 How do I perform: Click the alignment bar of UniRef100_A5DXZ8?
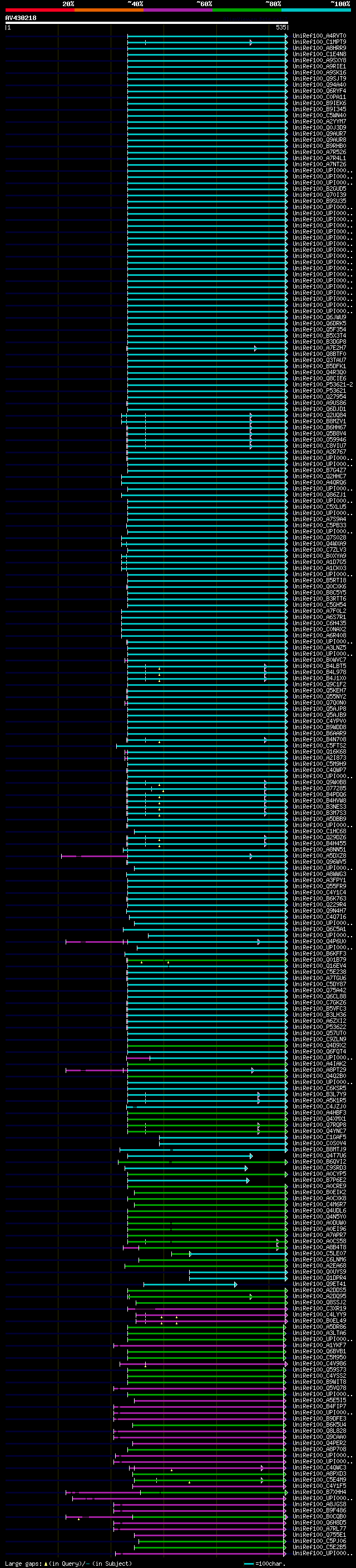pos(174,856)
